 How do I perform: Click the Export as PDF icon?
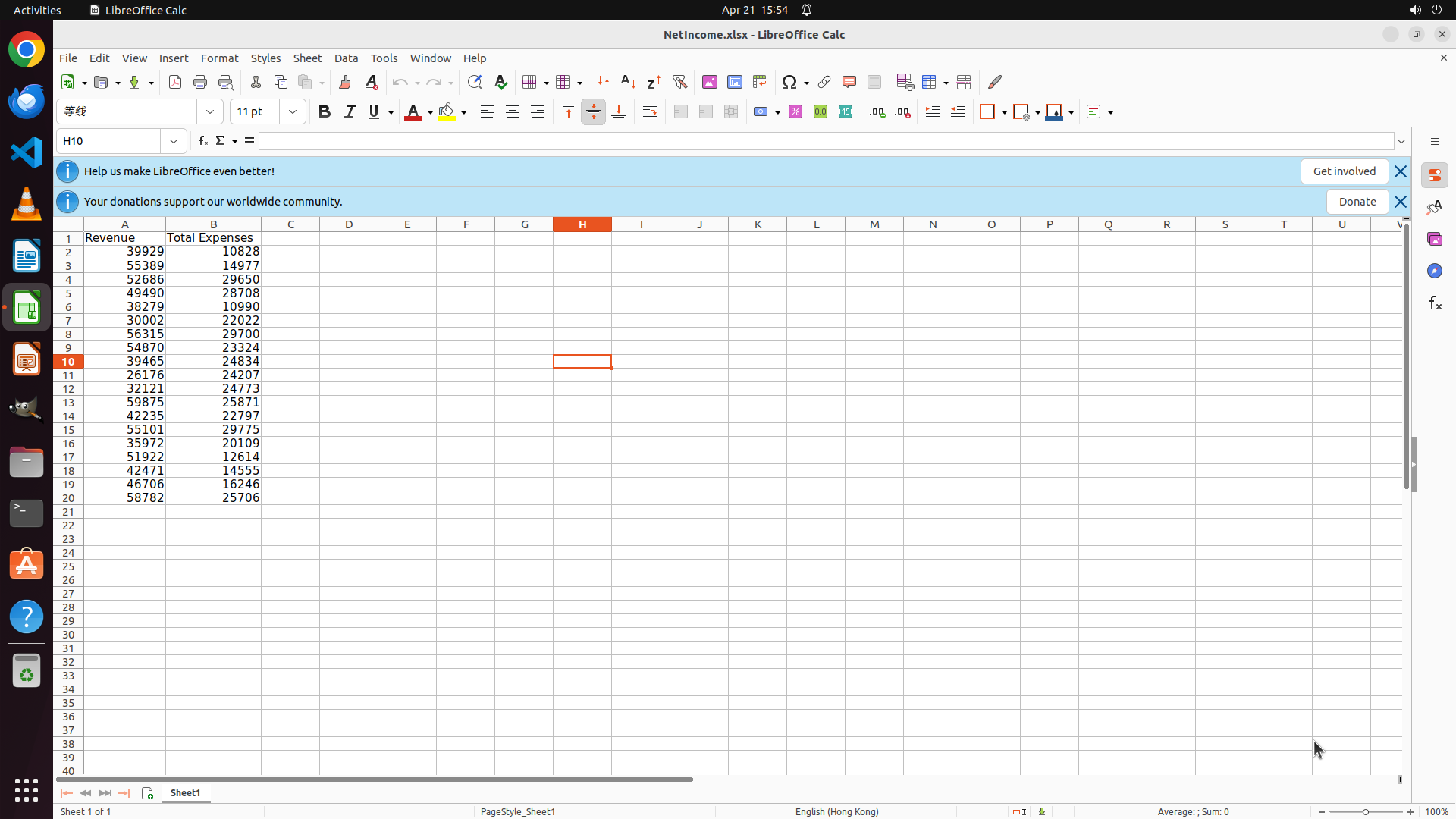click(x=175, y=82)
